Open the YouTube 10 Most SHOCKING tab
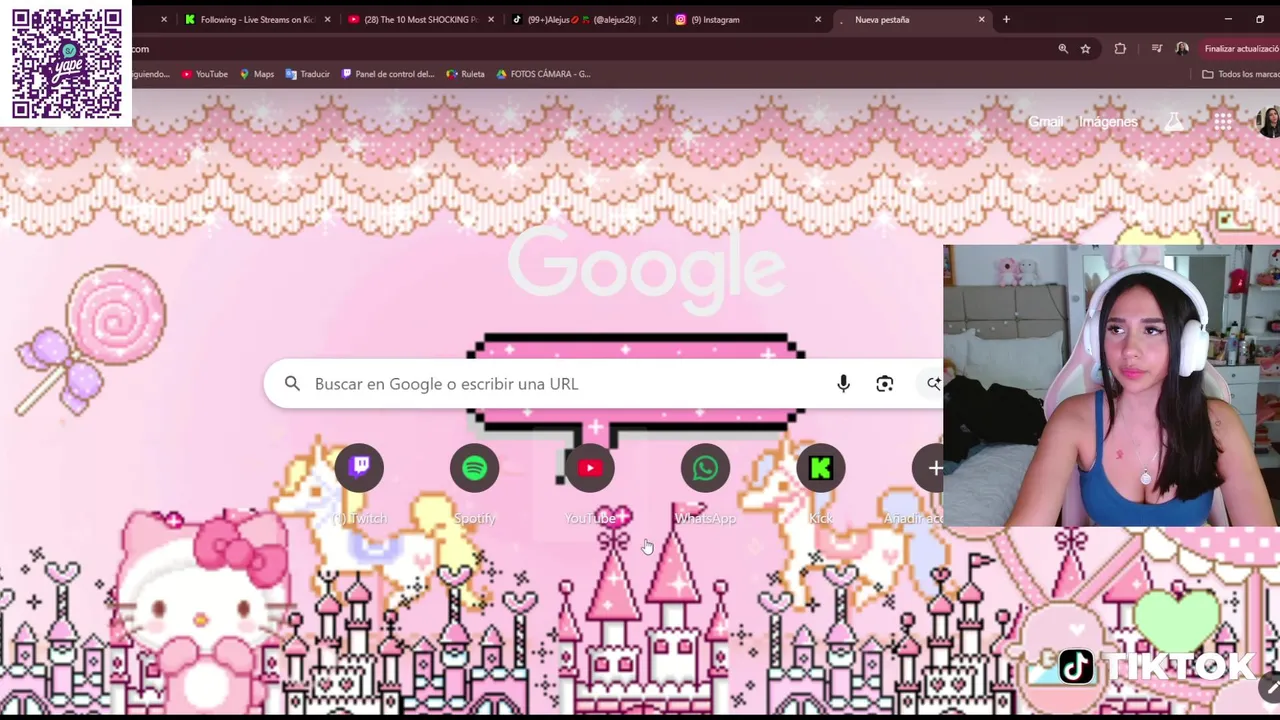This screenshot has height=720, width=1280. [420, 19]
